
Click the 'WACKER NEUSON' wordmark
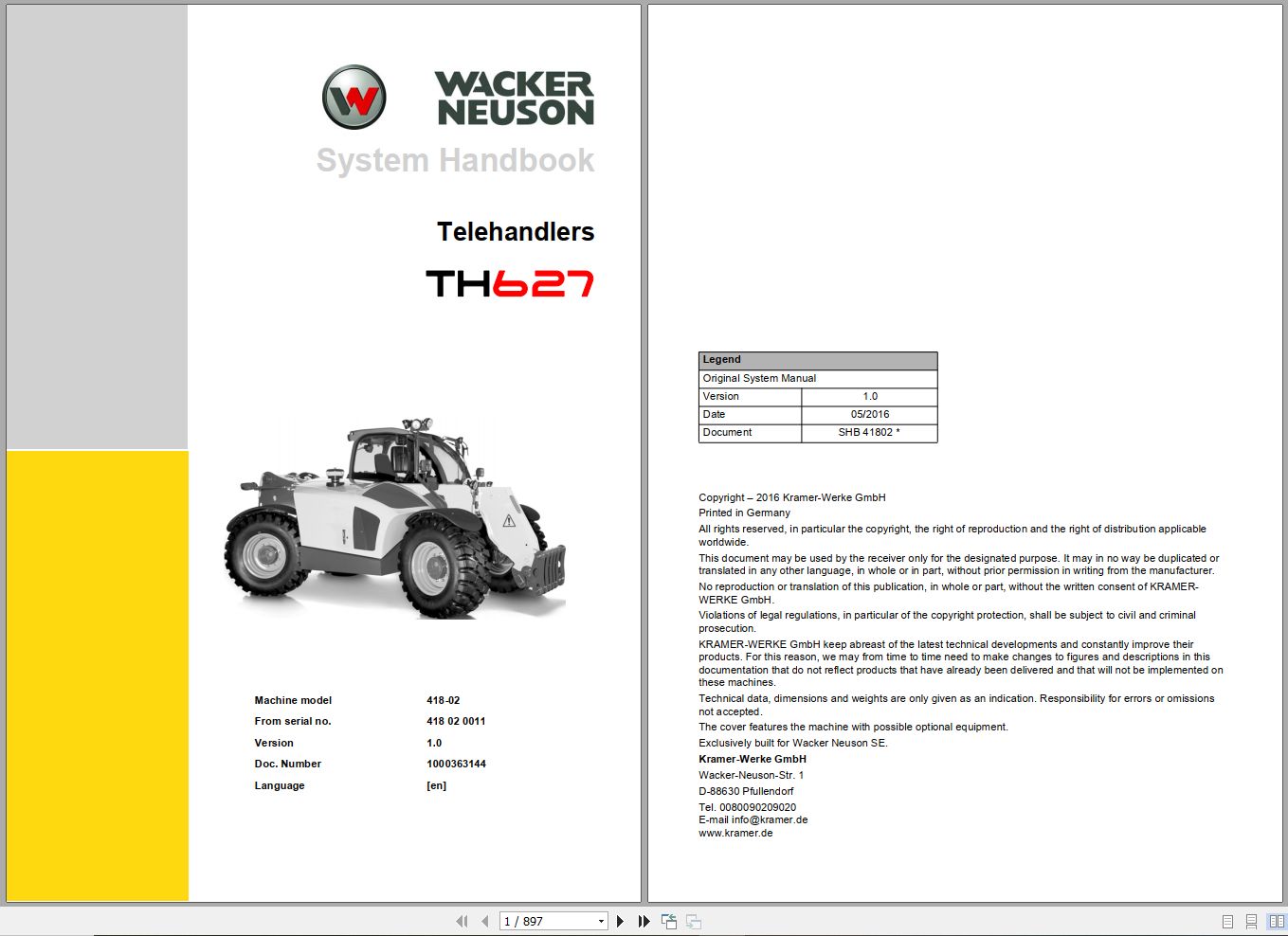click(x=515, y=98)
